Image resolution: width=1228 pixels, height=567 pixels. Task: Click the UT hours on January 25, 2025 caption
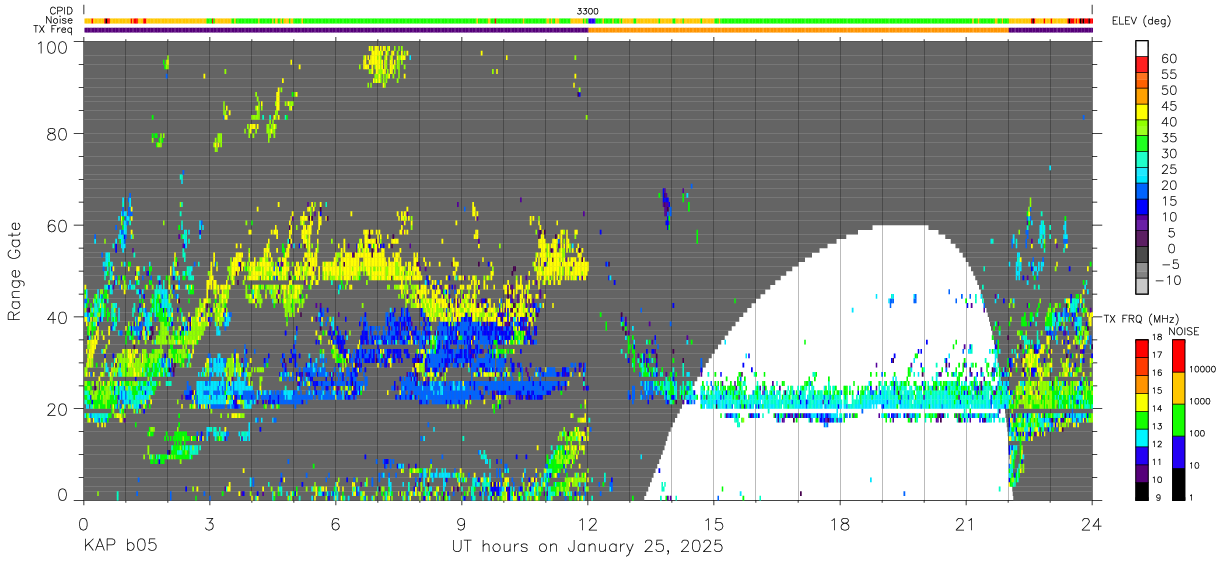tap(588, 547)
